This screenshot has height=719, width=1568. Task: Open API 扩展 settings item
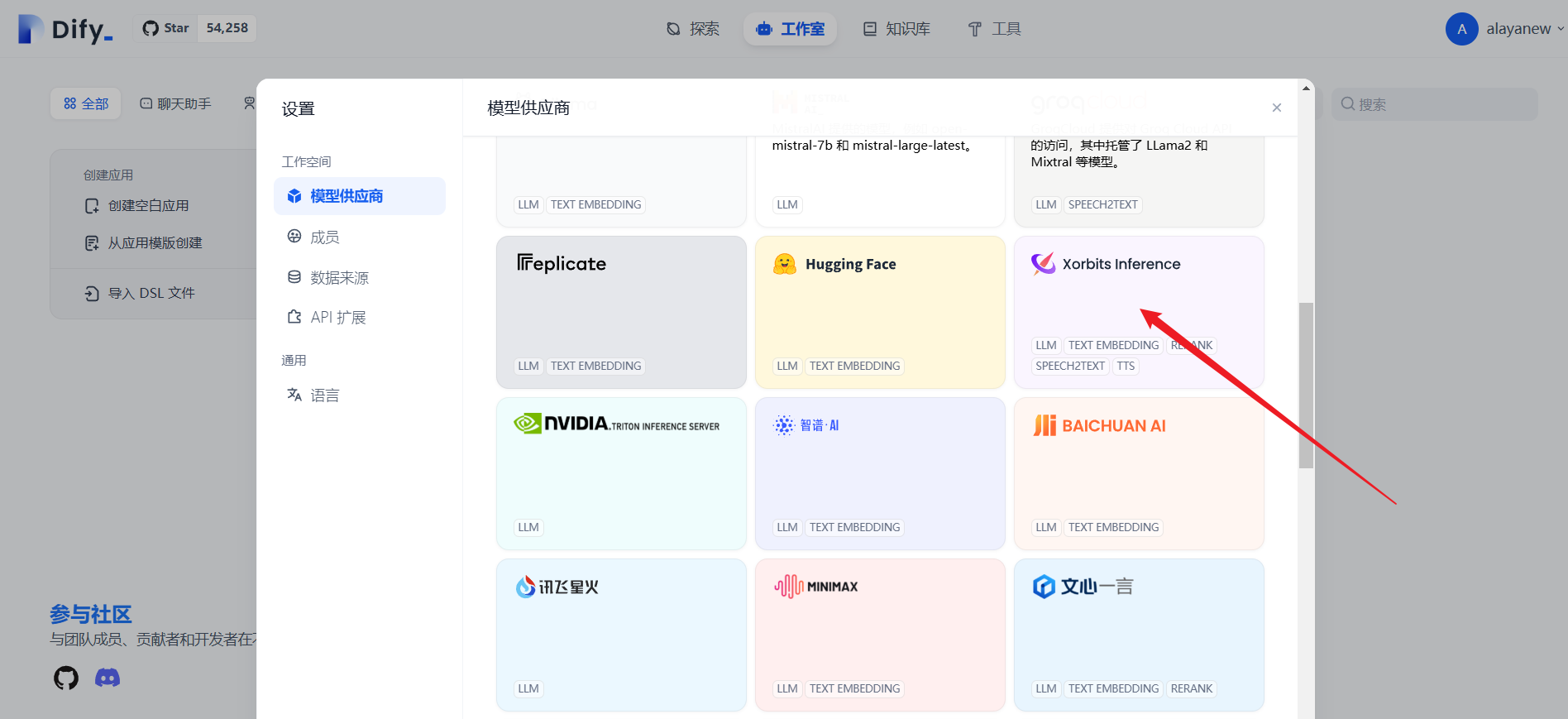click(x=337, y=318)
